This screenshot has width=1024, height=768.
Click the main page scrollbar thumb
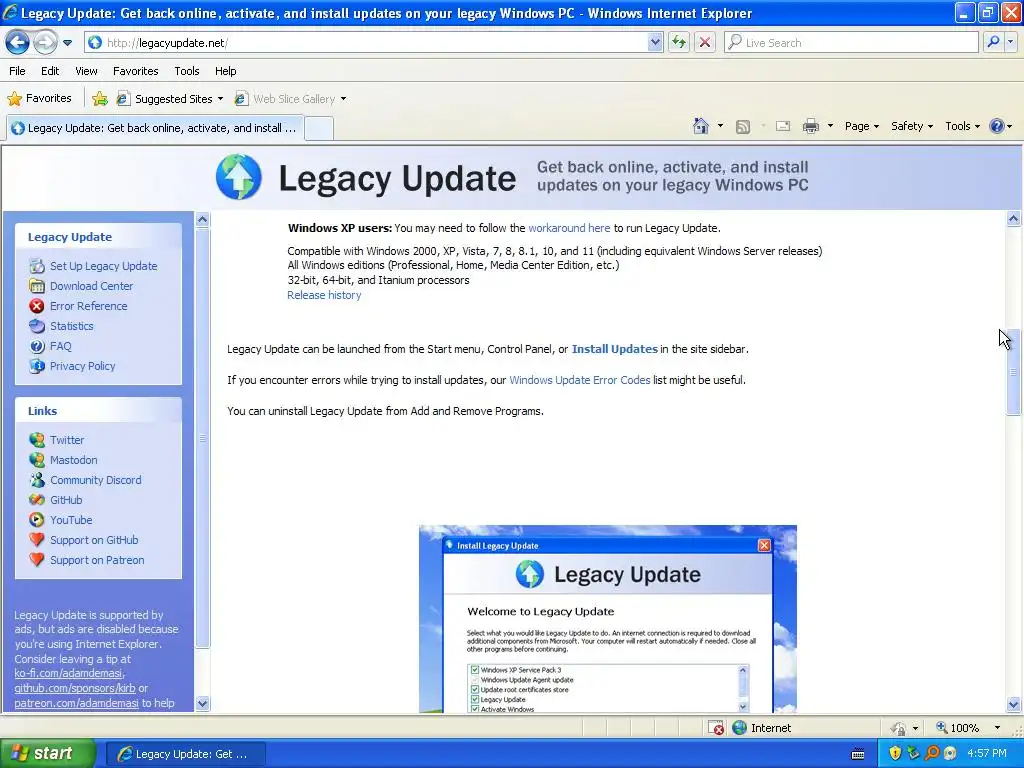[x=1014, y=372]
